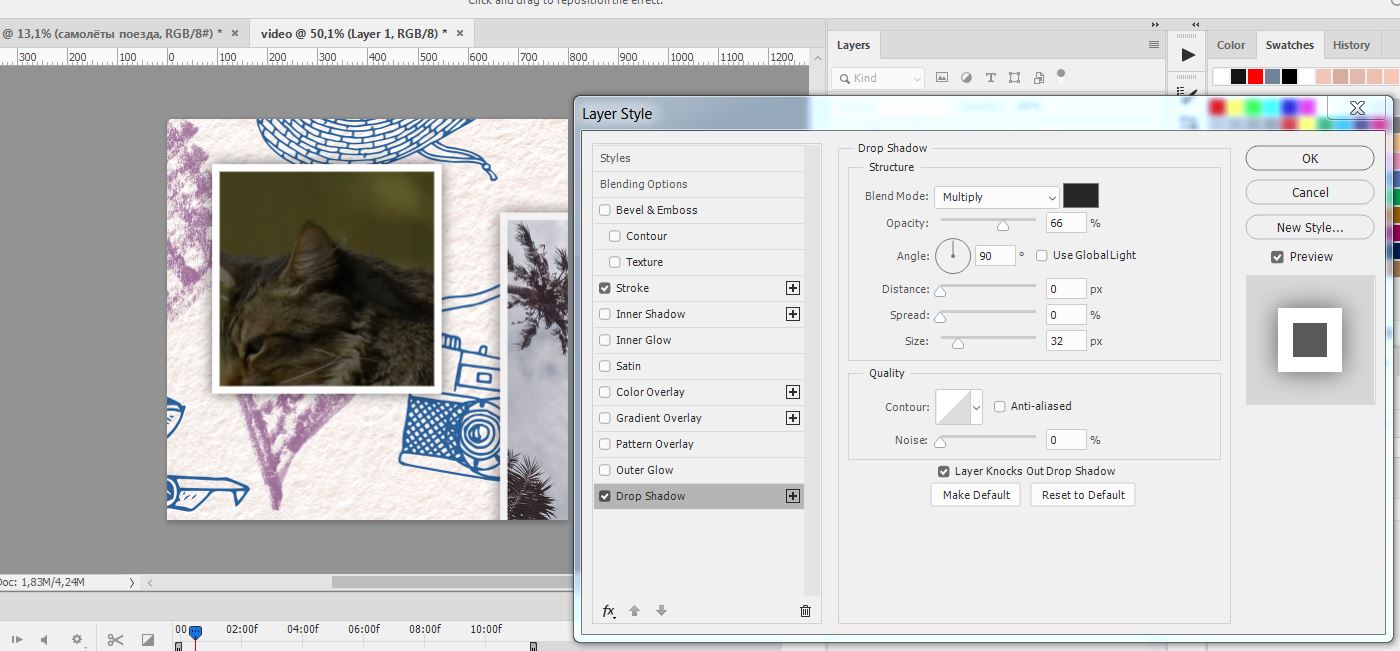The image size is (1400, 651).
Task: Open timeline settings gear icon
Action: [x=77, y=640]
